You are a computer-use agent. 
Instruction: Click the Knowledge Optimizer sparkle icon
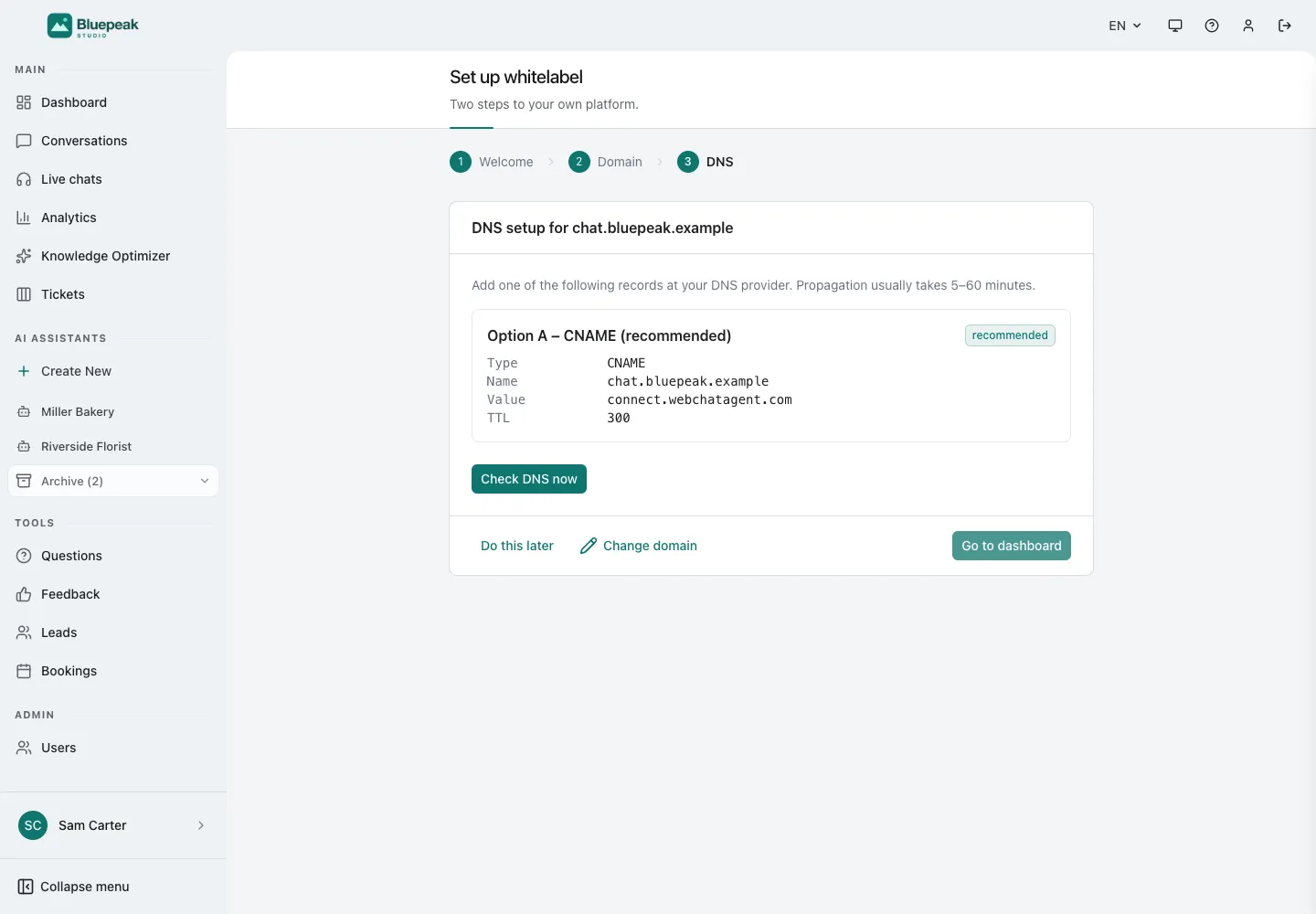point(24,256)
